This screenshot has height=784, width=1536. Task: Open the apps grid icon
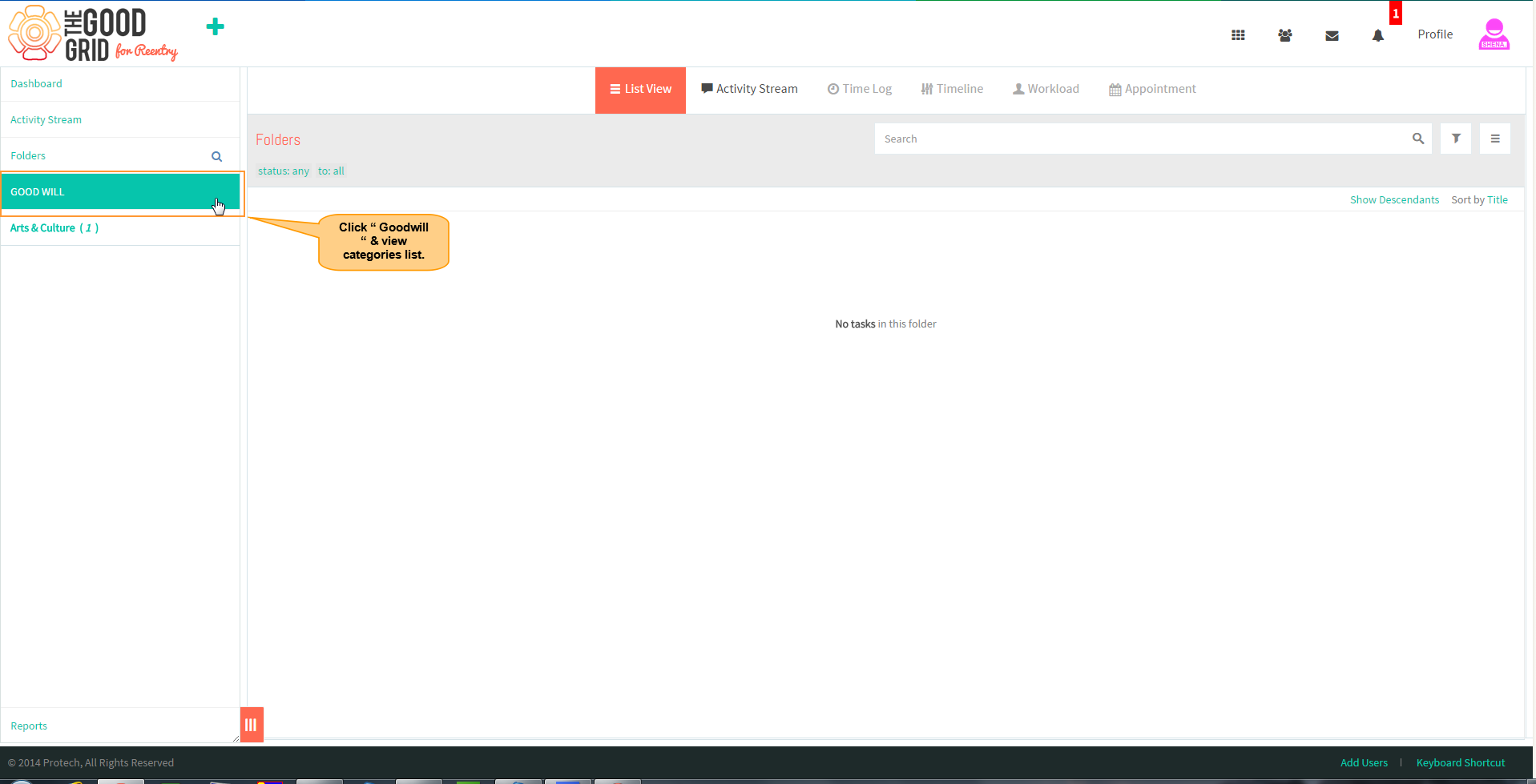click(1238, 35)
